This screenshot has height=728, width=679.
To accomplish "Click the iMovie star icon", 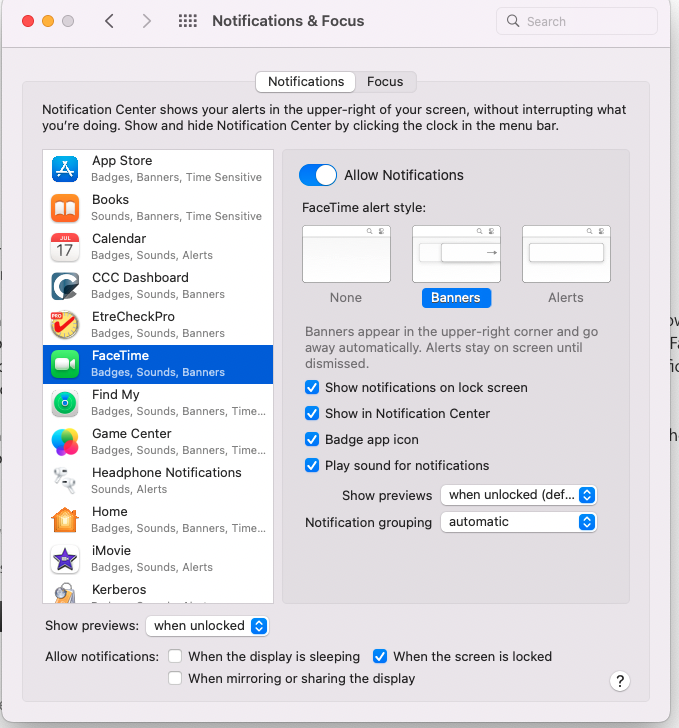I will pos(65,559).
